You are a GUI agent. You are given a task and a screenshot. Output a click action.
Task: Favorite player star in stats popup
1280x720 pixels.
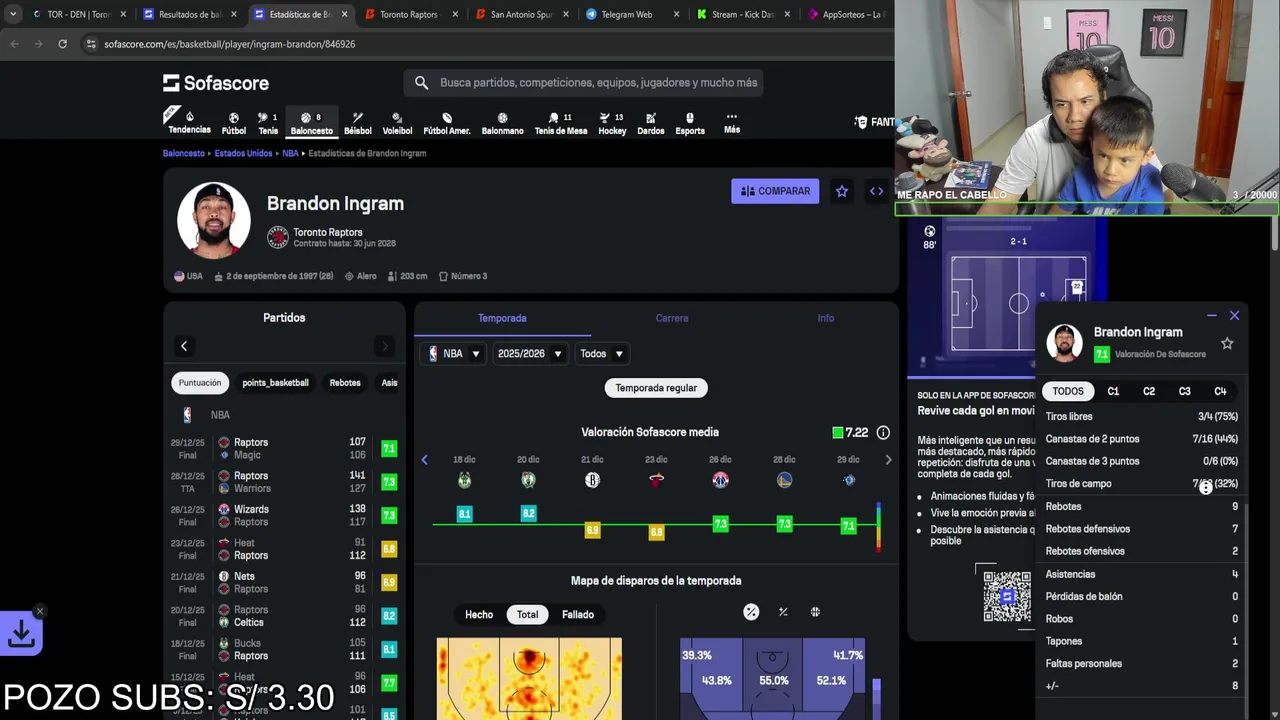click(x=1227, y=343)
